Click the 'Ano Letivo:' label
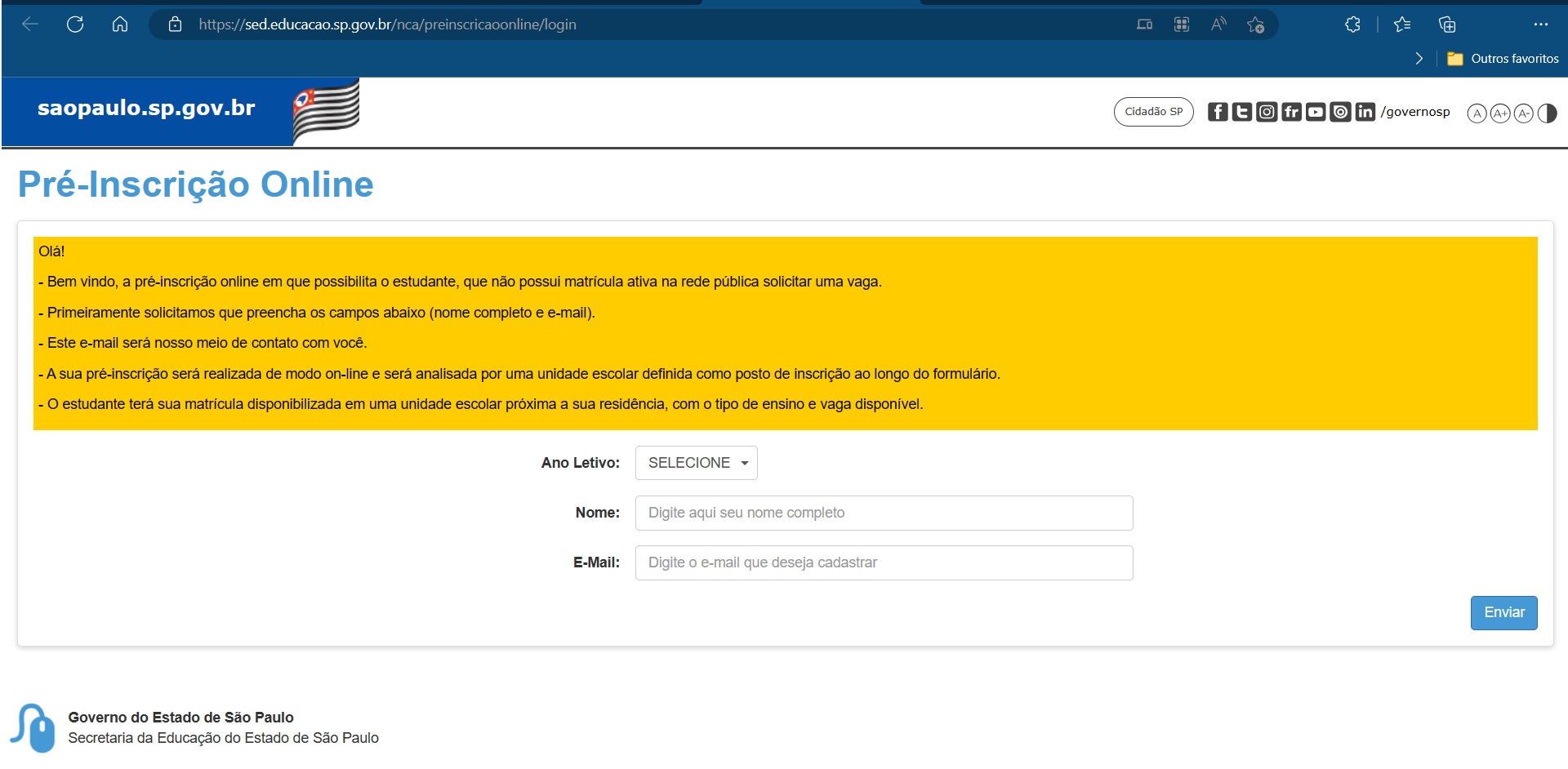 click(581, 463)
